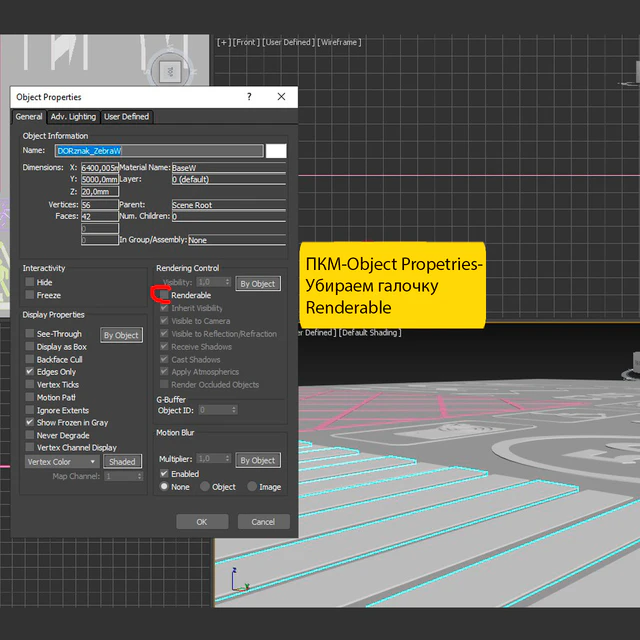Select the Object motion blur radio button

205,487
